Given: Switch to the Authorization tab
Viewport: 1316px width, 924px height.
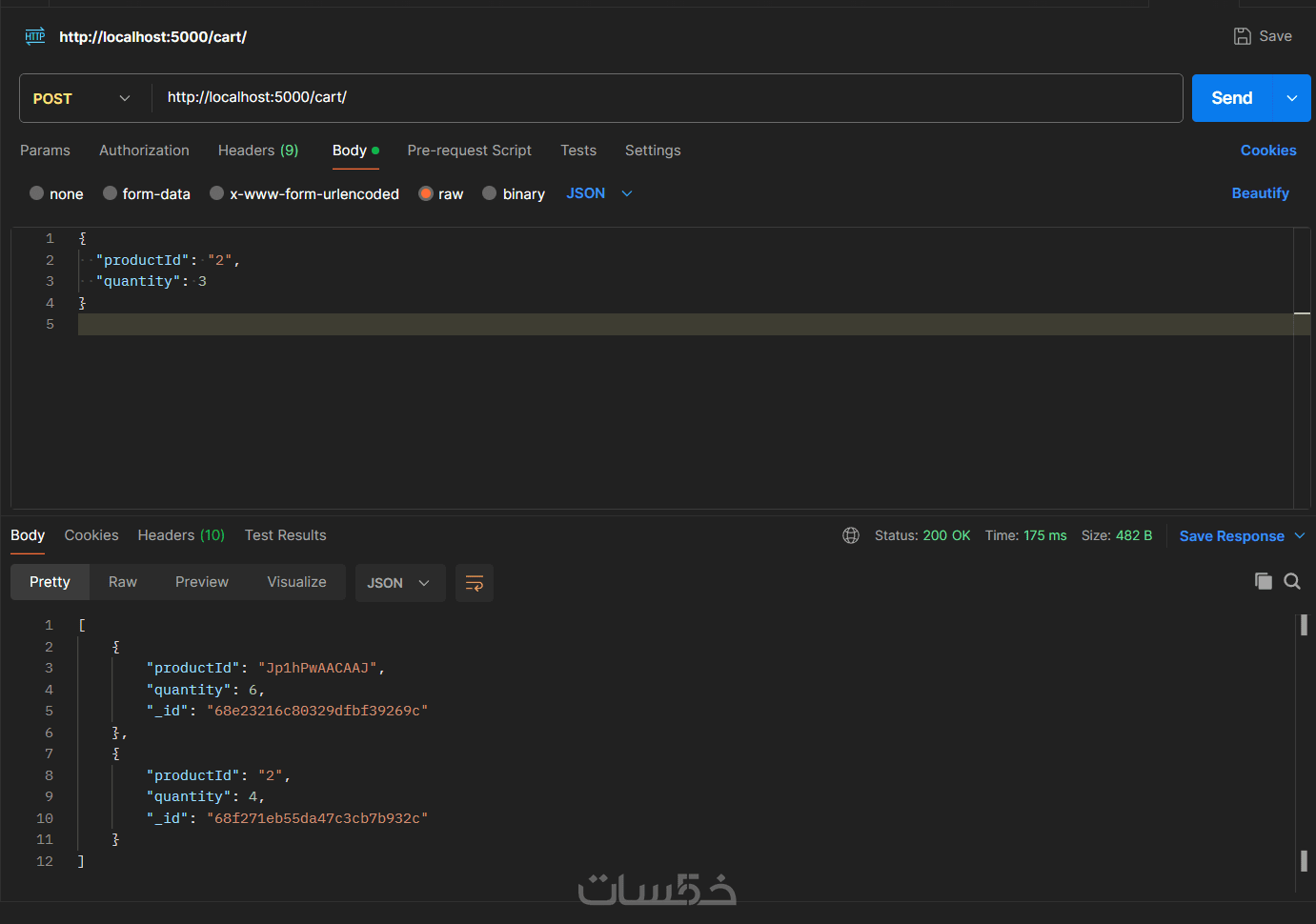Looking at the screenshot, I should pyautogui.click(x=144, y=151).
